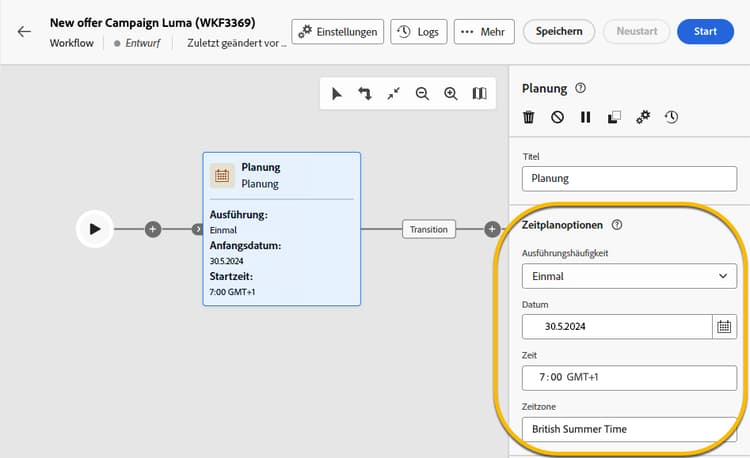Select the Transition label on canvas
Screen dimensions: 750x458
429,229
